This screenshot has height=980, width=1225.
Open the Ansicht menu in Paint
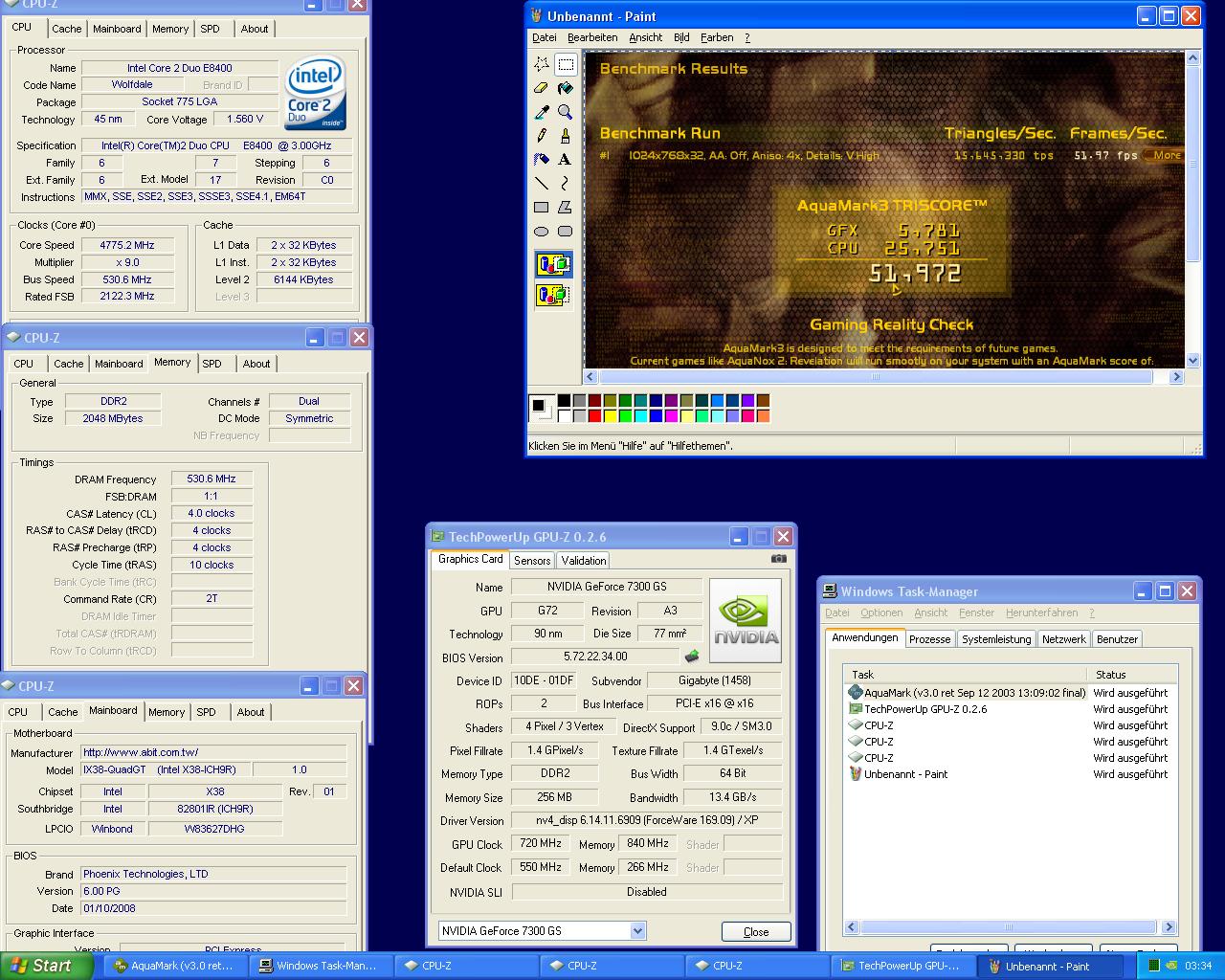[646, 38]
